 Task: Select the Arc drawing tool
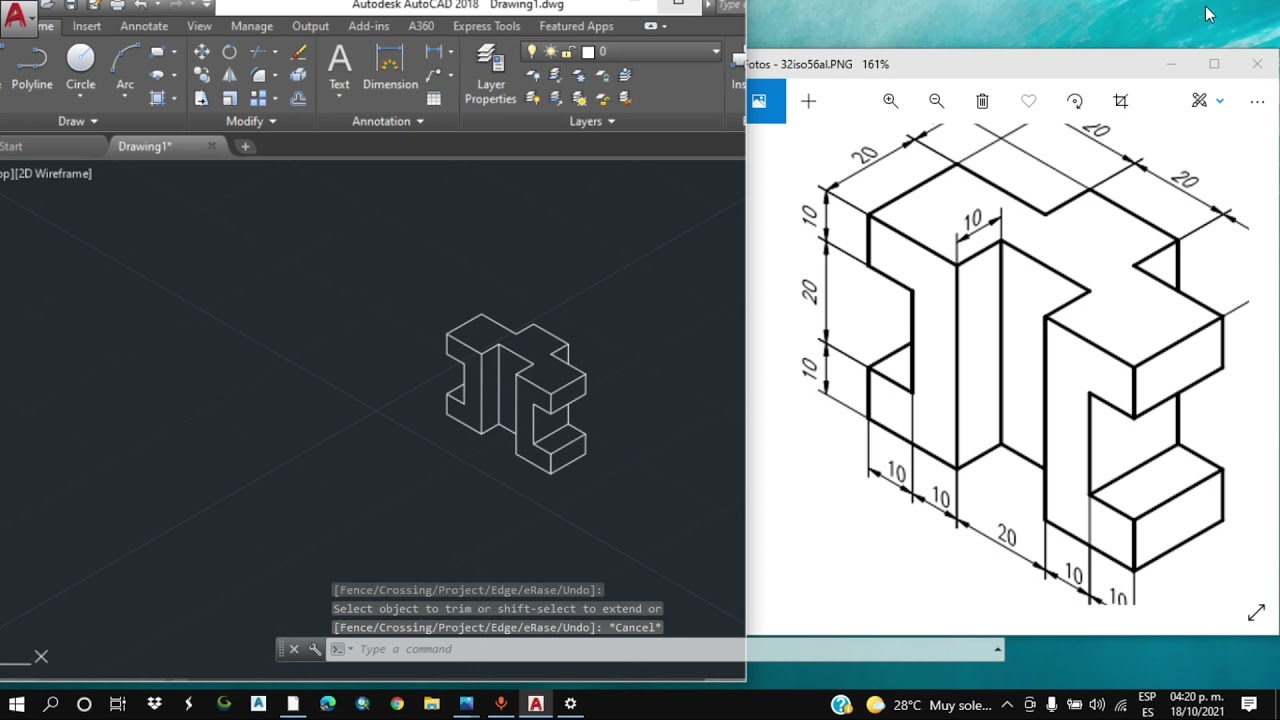[x=125, y=67]
